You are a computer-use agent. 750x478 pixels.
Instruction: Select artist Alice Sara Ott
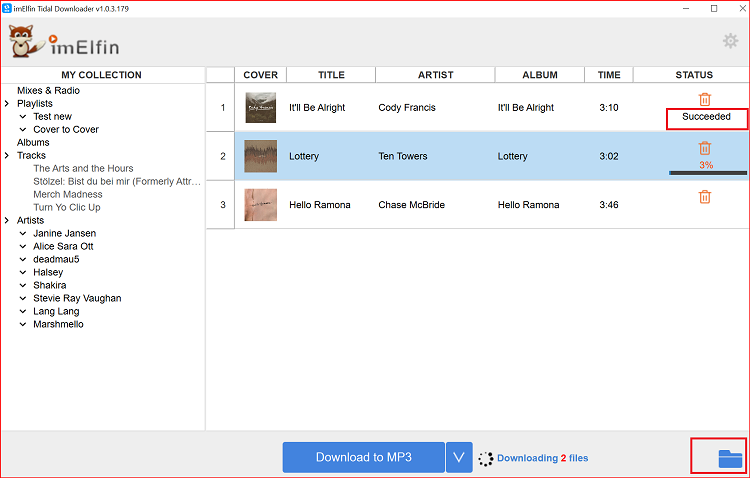click(x=63, y=246)
